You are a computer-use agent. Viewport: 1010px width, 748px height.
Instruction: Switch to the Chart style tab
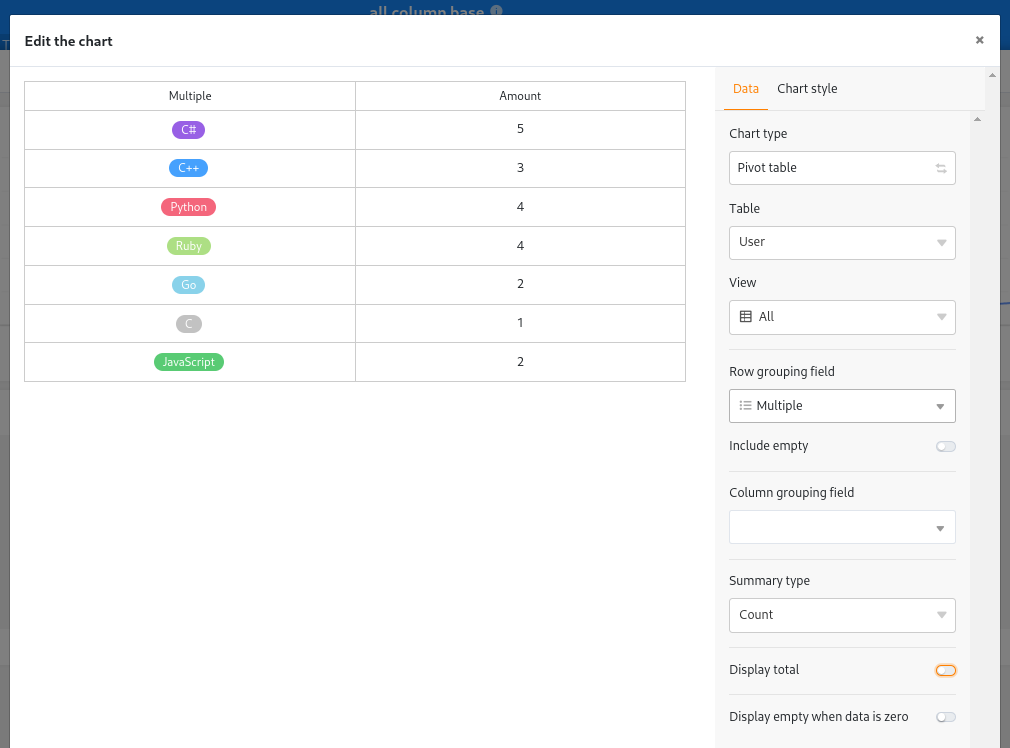[807, 89]
